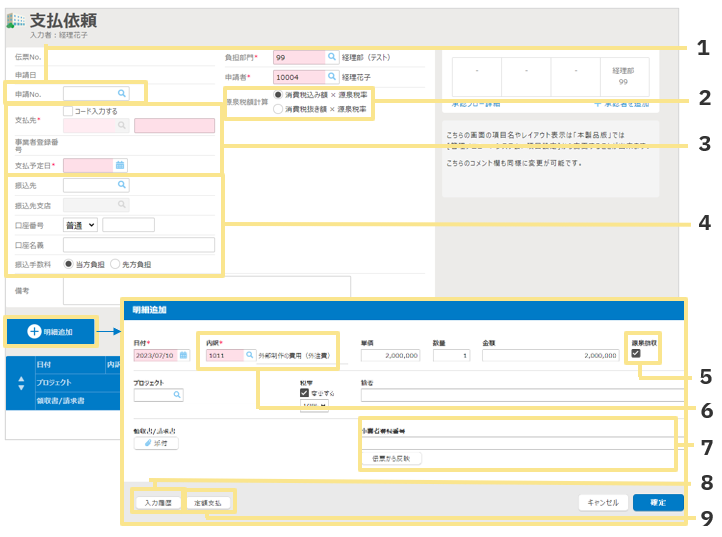Open the 支払予定日 calendar picker icon
This screenshot has width=722, height=537.
click(x=120, y=165)
